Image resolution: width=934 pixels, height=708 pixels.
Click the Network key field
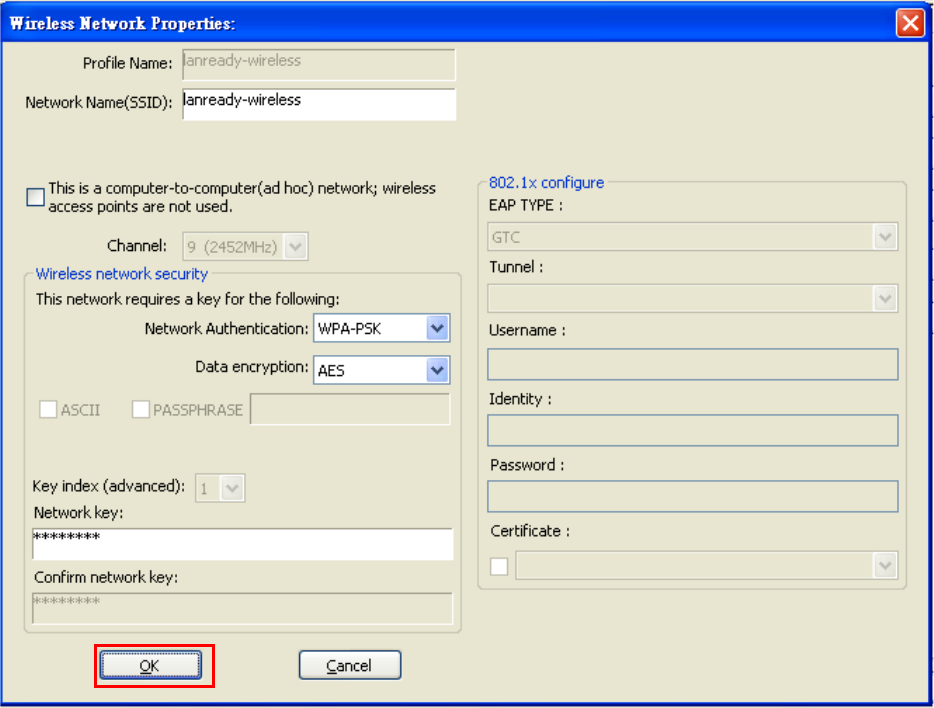tap(242, 544)
